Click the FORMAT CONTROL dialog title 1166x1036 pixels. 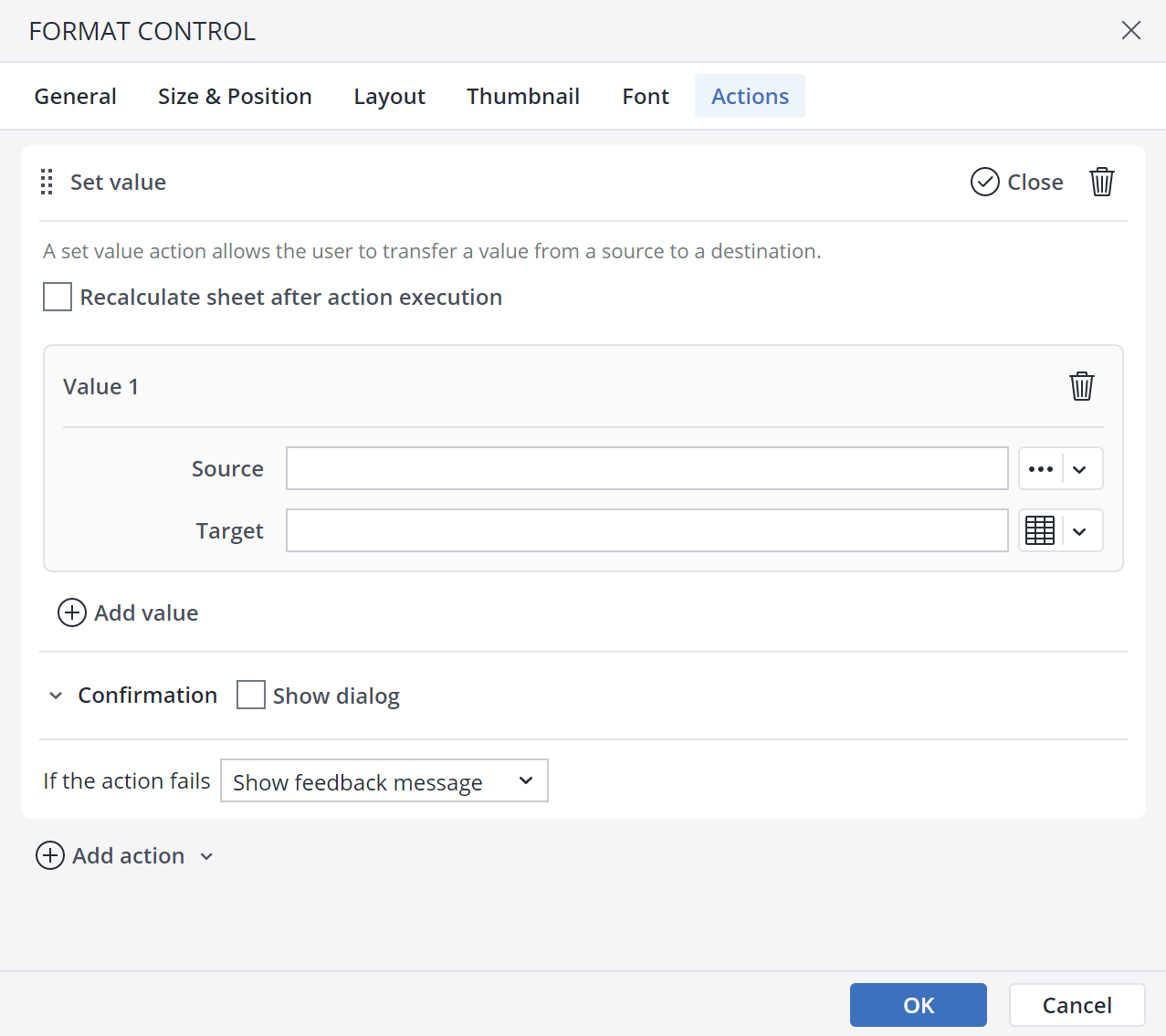142,31
